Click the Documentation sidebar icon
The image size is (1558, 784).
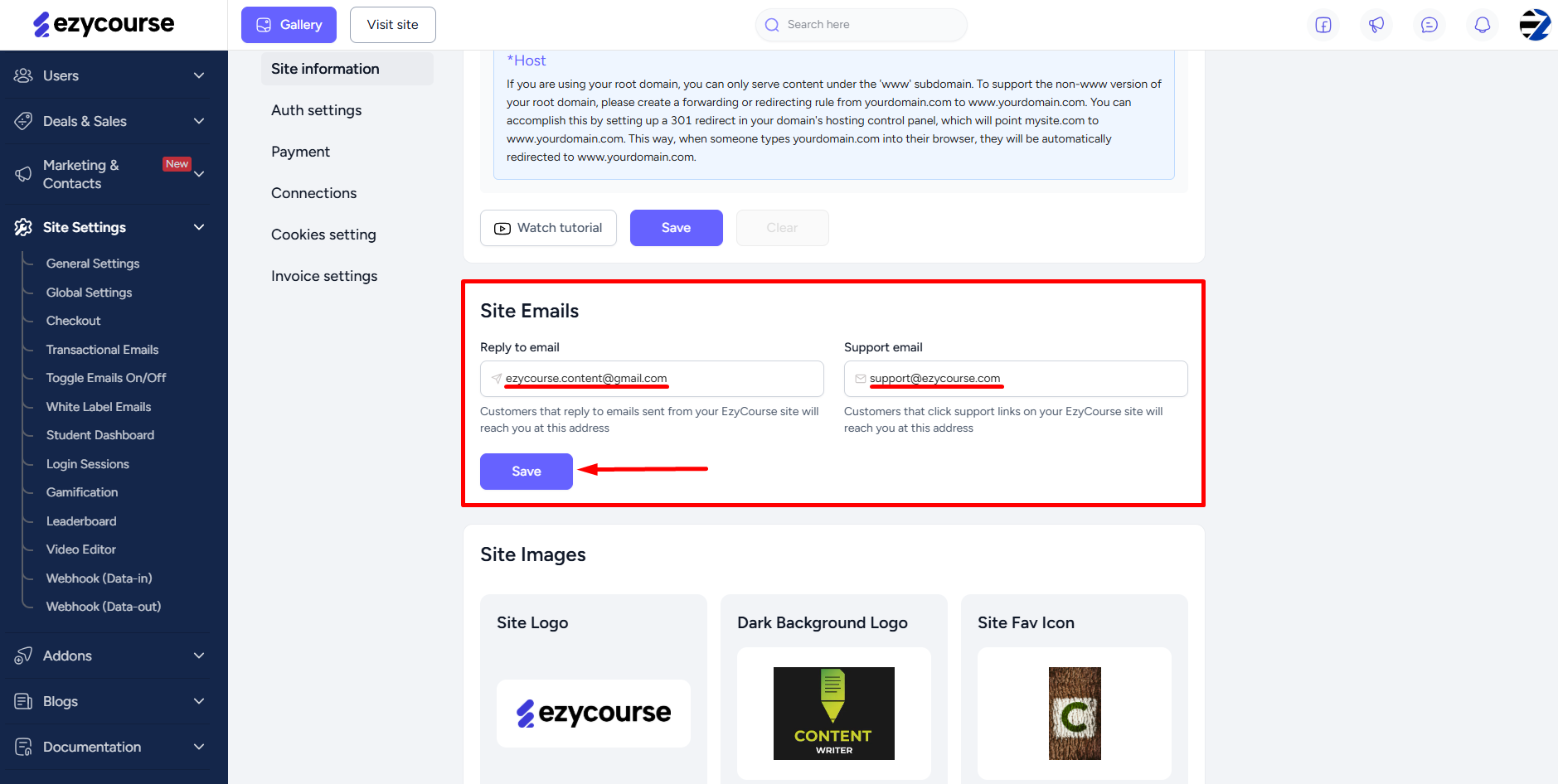coord(23,747)
